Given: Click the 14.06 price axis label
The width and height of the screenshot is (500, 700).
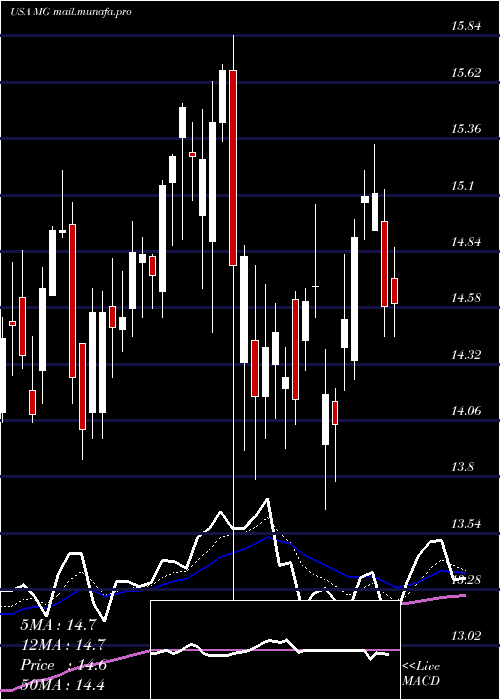Looking at the screenshot, I should coord(466,411).
